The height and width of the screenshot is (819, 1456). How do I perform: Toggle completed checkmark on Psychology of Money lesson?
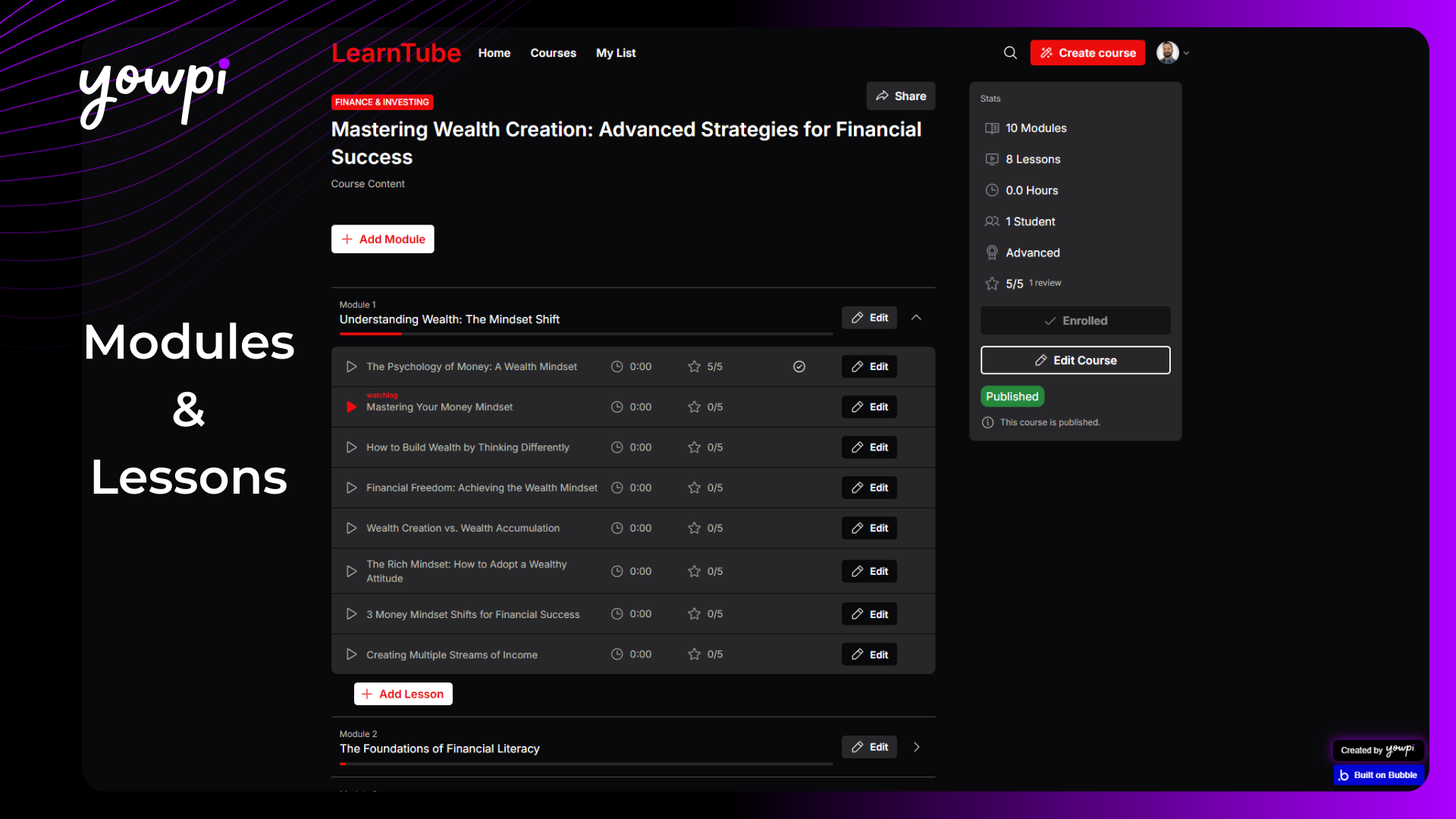[x=799, y=366]
